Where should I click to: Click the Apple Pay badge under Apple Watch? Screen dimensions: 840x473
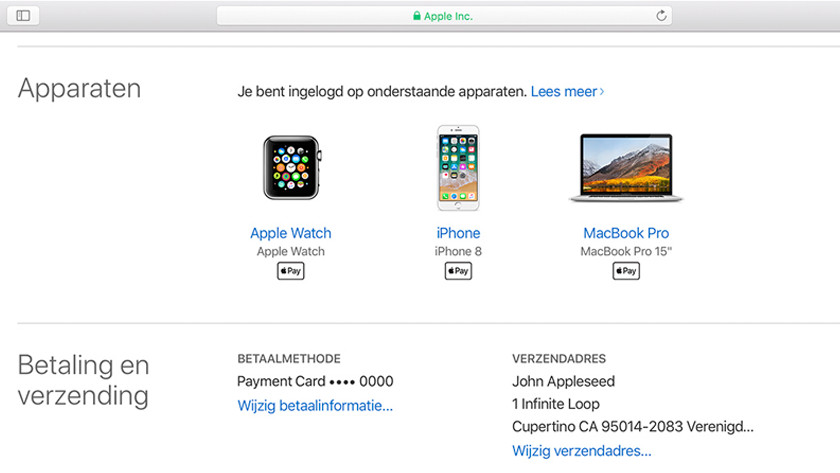click(290, 271)
